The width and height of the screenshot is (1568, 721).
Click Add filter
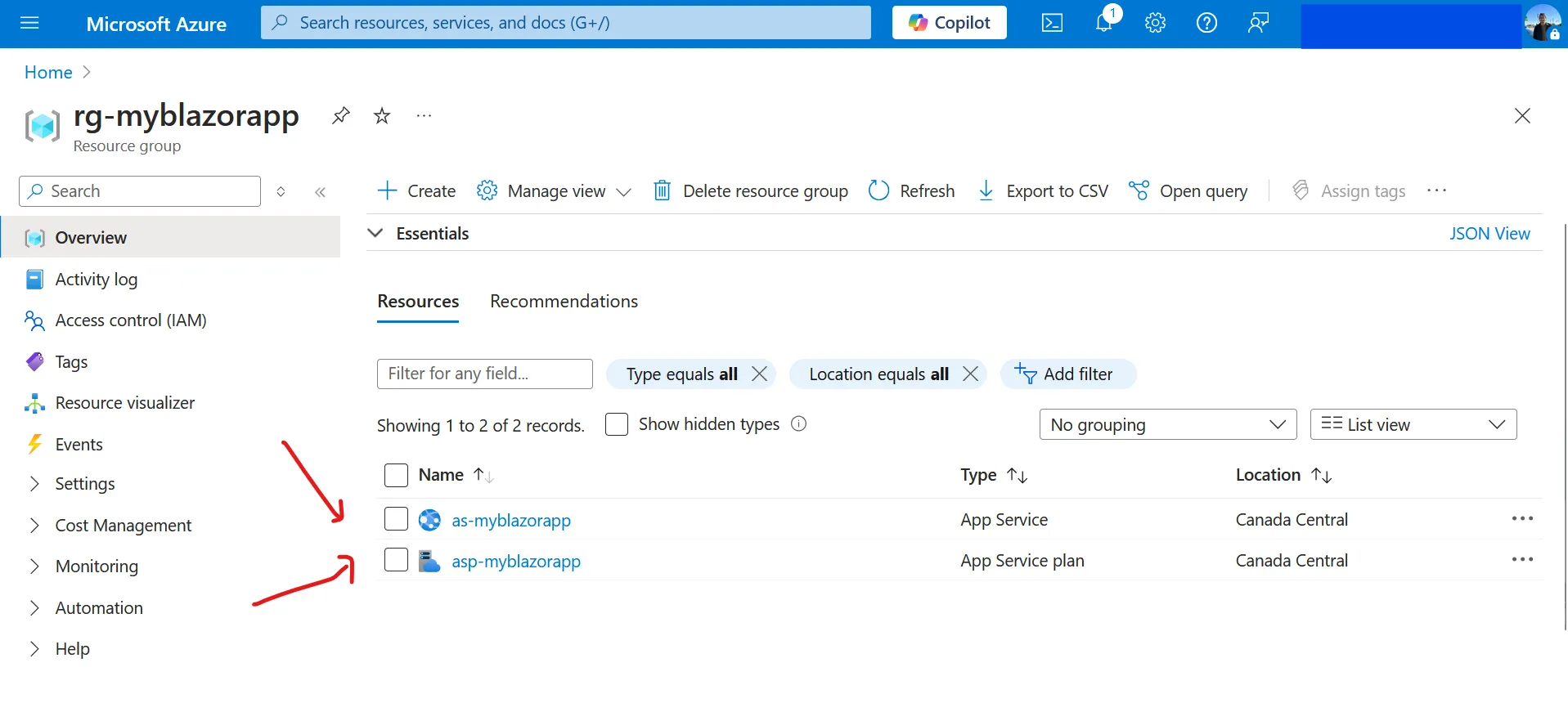1067,374
